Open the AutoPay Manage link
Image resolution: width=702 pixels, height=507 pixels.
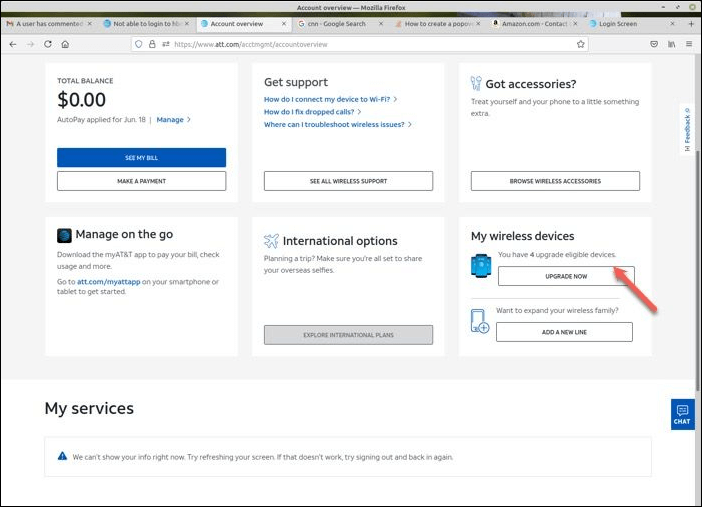[172, 120]
